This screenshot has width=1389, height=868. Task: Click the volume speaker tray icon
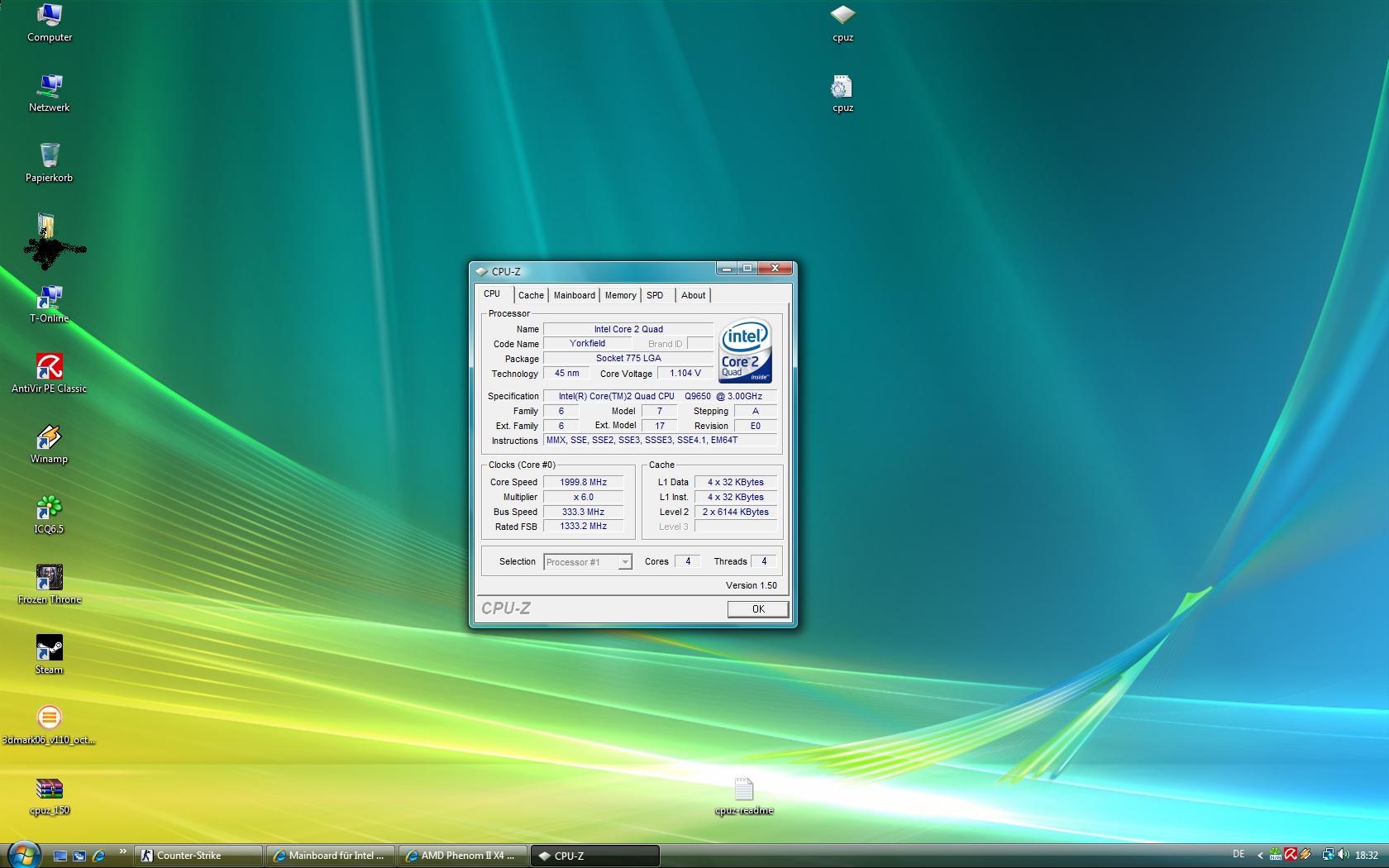tap(1342, 855)
